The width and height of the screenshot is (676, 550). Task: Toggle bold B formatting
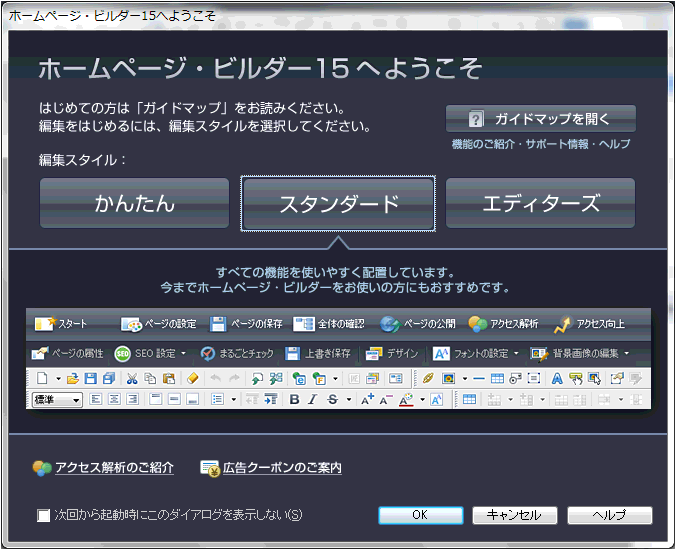pos(294,400)
